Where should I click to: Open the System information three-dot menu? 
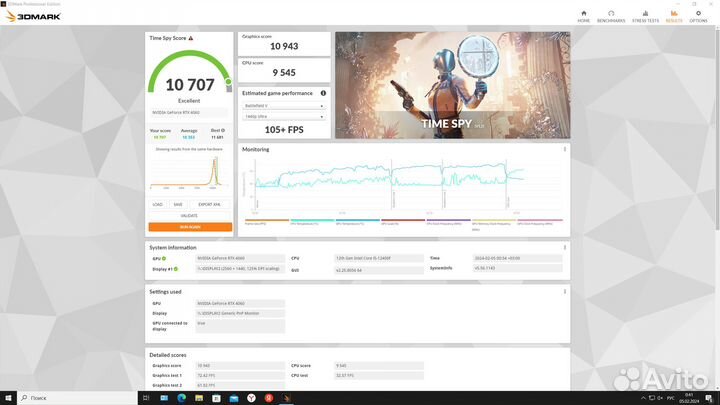tap(565, 248)
